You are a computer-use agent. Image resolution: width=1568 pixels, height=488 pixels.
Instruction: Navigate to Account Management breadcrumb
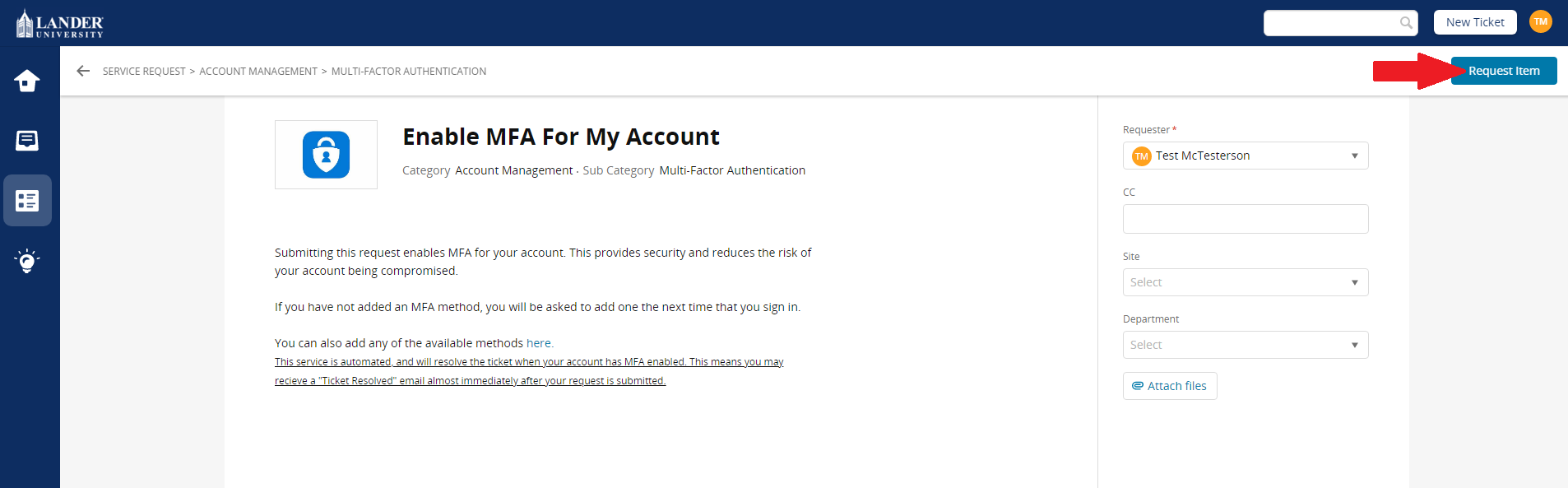point(258,72)
